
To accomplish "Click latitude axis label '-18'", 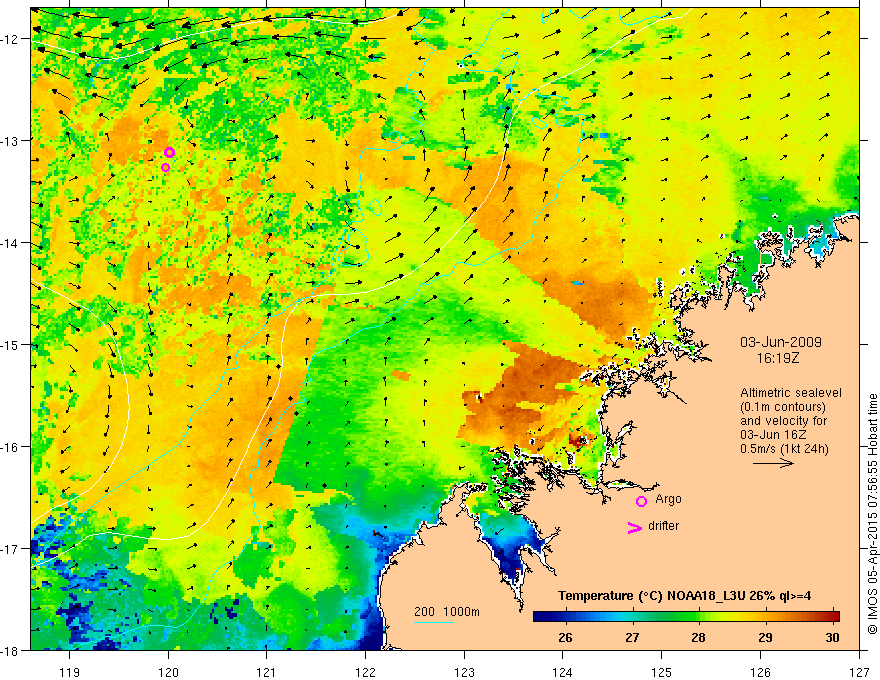I will pyautogui.click(x=11, y=650).
